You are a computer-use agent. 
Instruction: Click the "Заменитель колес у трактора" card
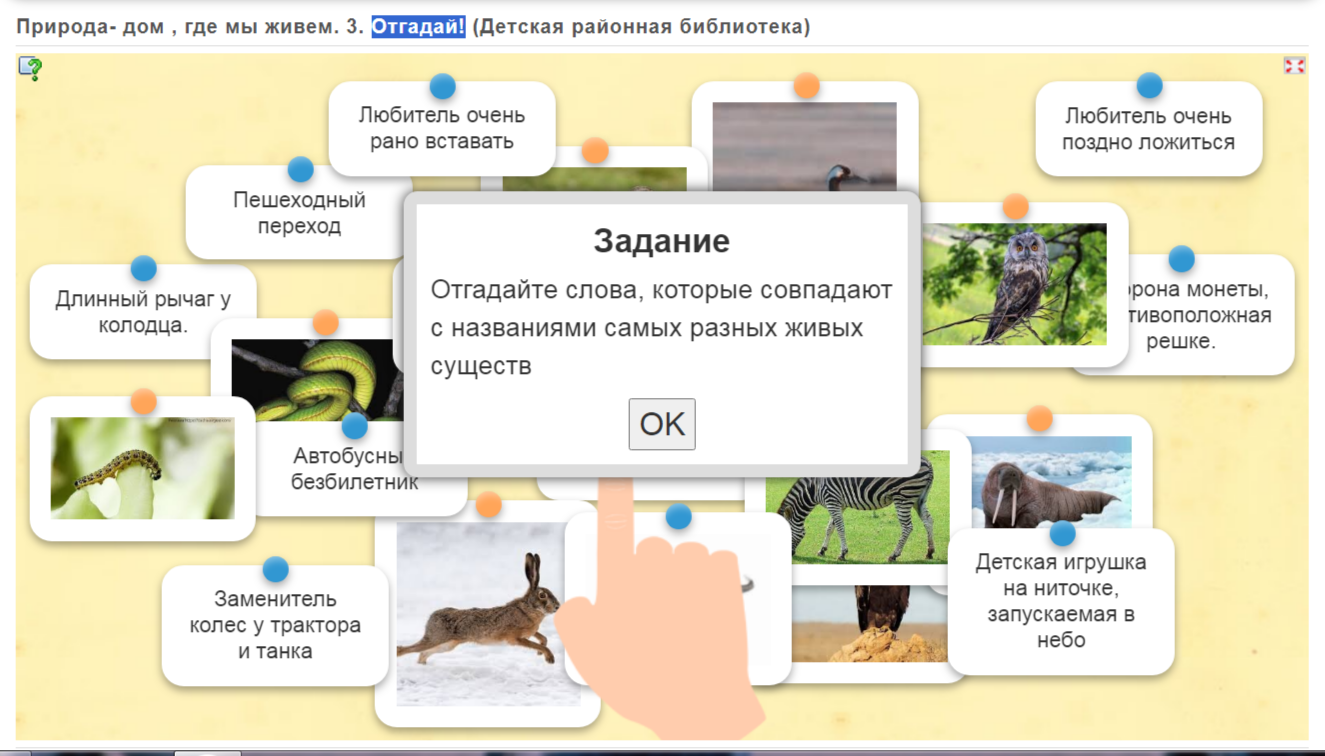pos(275,625)
